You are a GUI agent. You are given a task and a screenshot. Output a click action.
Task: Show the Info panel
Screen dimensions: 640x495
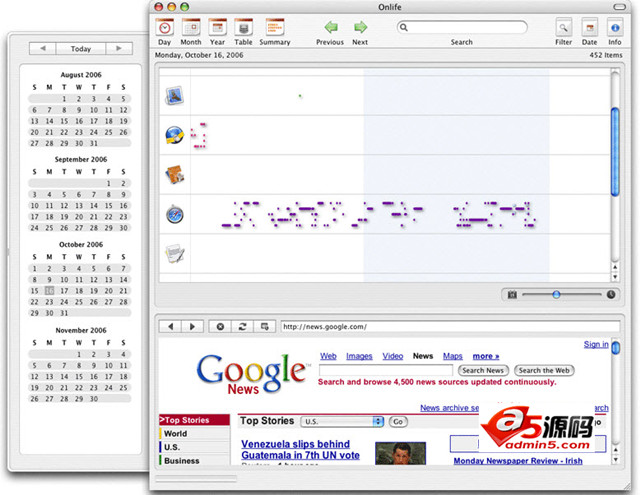(x=615, y=32)
